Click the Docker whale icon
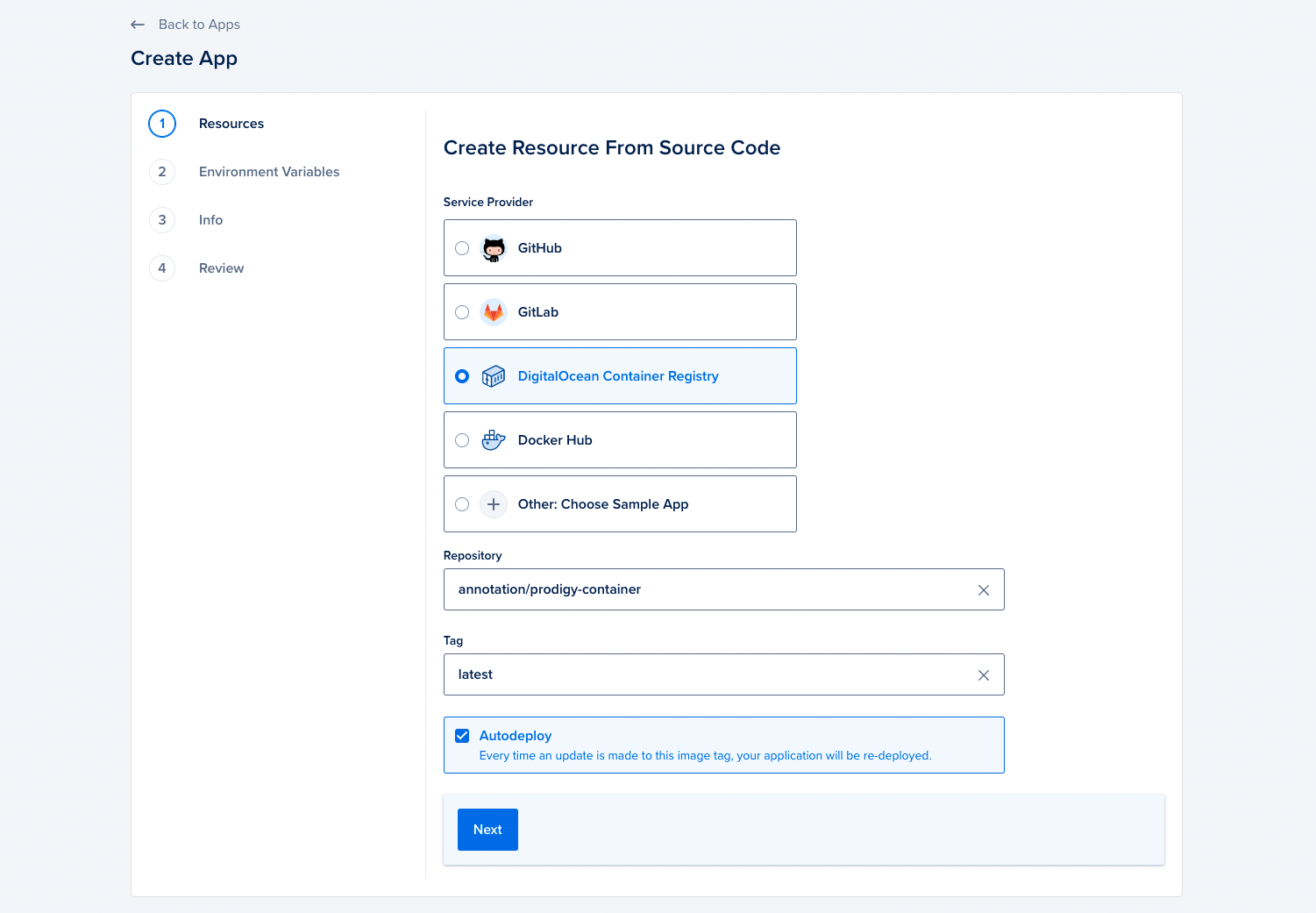This screenshot has width=1316, height=913. (x=494, y=440)
